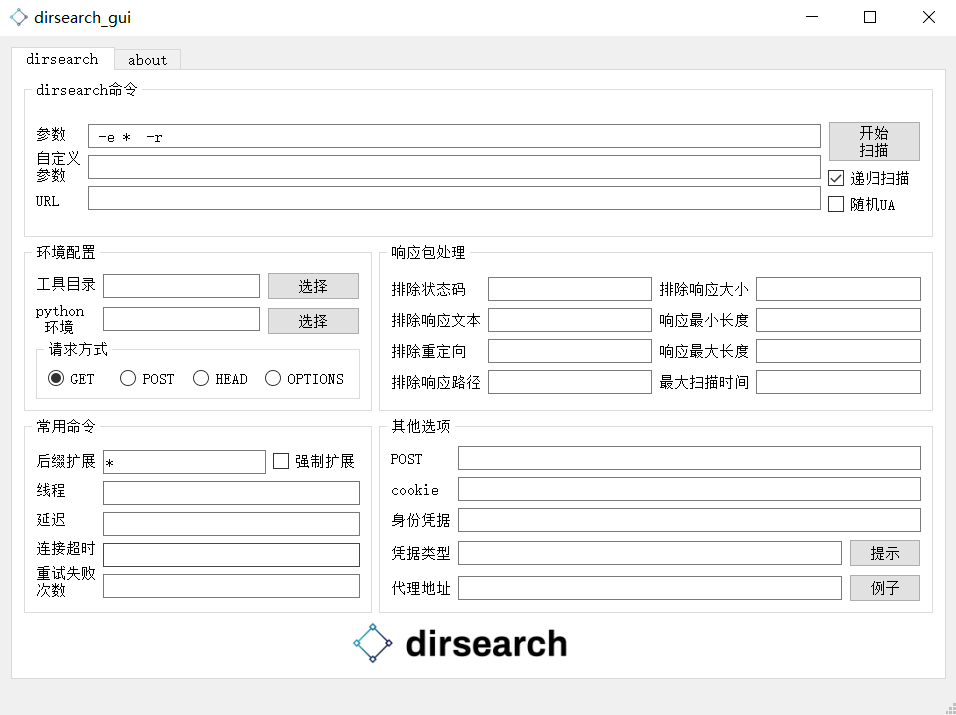Click the dirsearch logo at the bottom

click(460, 643)
